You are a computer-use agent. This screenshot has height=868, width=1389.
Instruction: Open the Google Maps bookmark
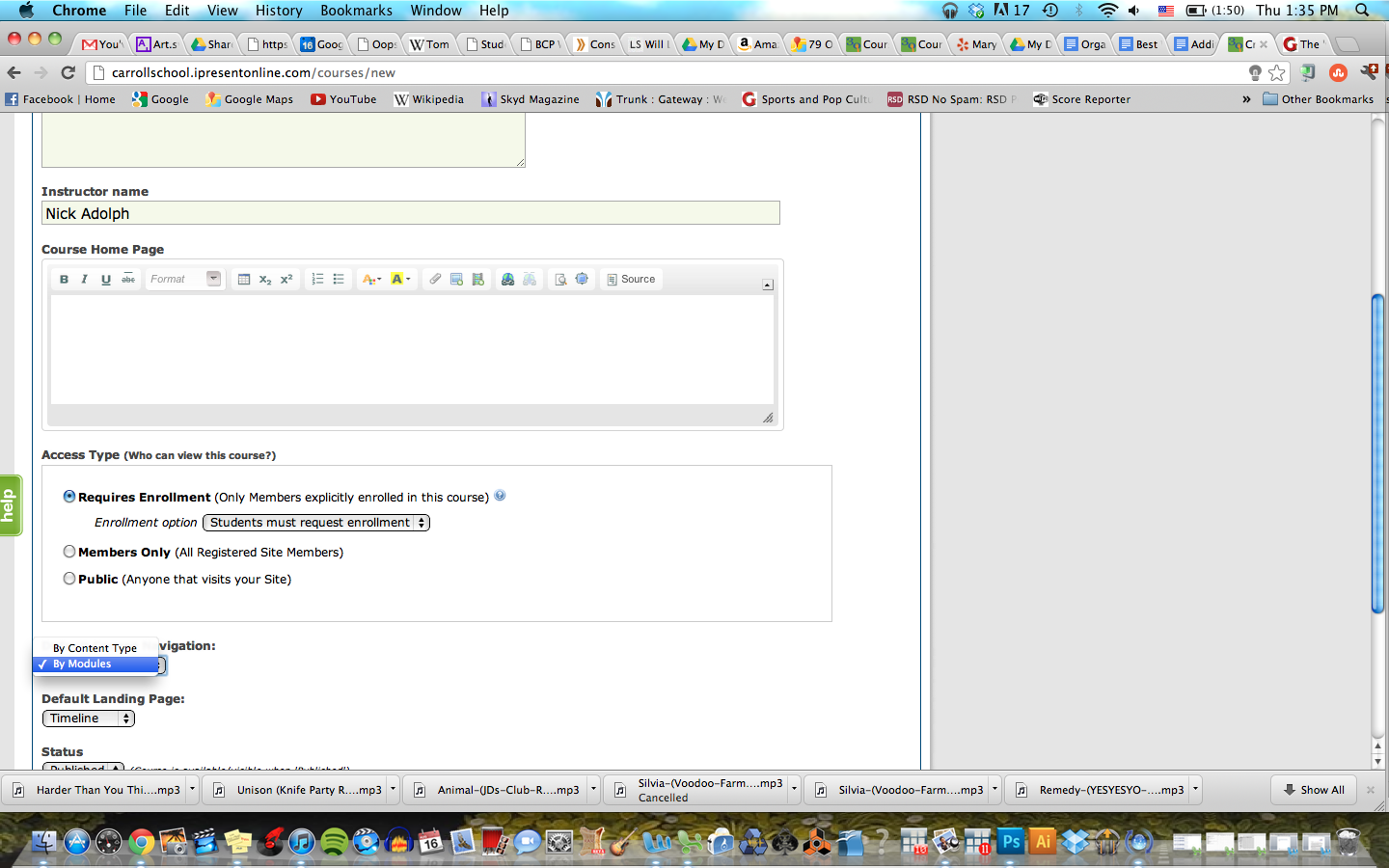pos(249,99)
